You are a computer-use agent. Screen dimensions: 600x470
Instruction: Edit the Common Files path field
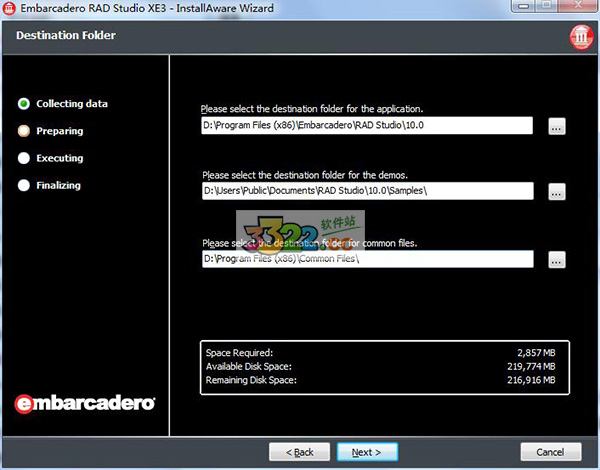point(368,259)
